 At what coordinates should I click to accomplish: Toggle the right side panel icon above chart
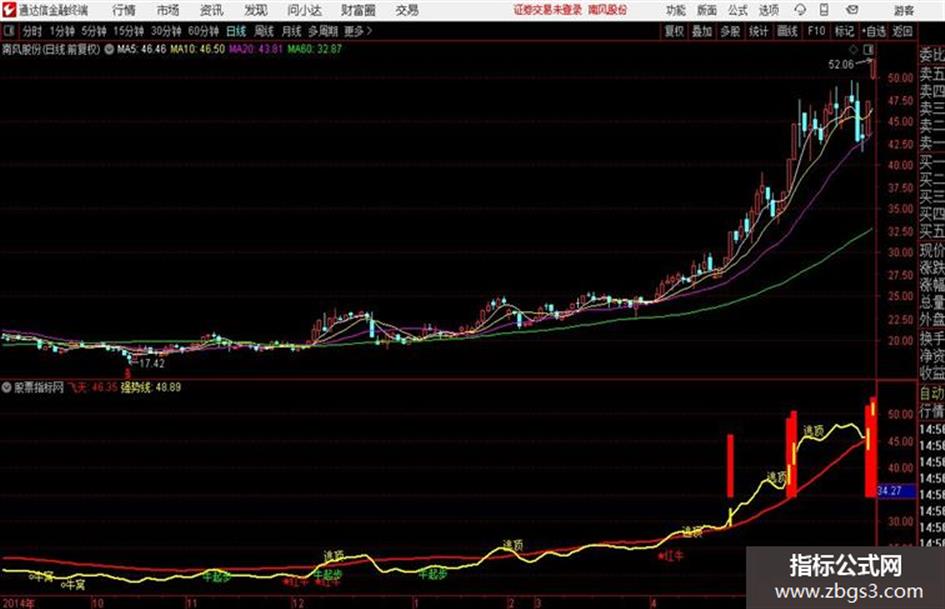click(868, 49)
